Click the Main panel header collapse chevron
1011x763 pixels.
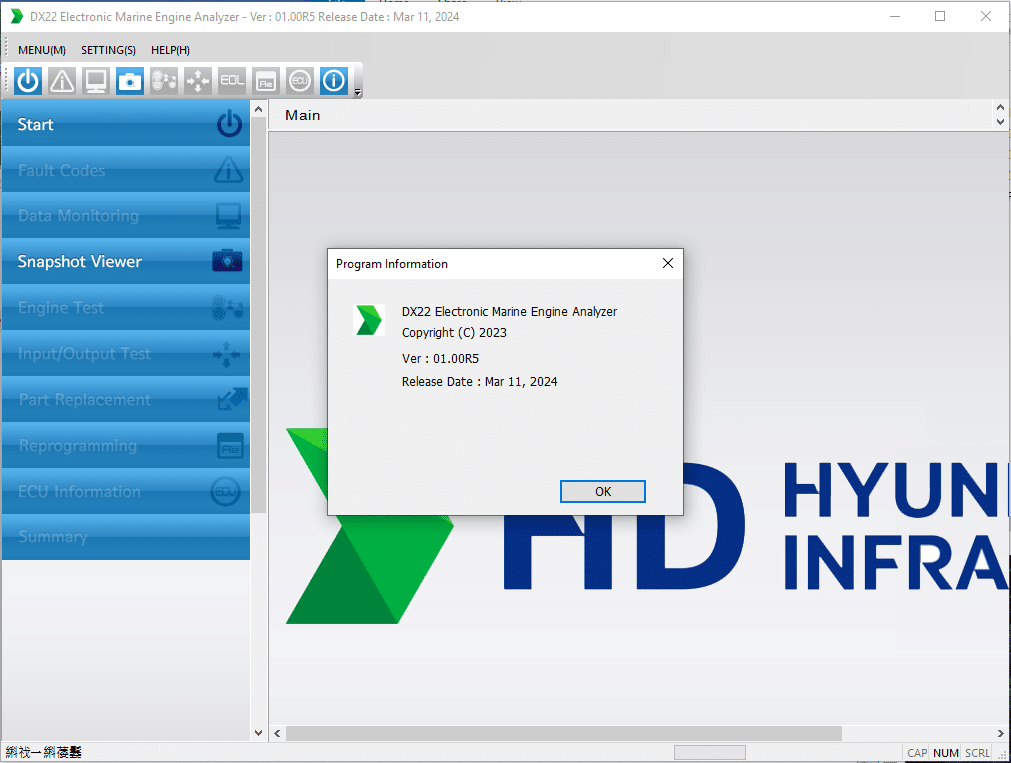pyautogui.click(x=1000, y=108)
